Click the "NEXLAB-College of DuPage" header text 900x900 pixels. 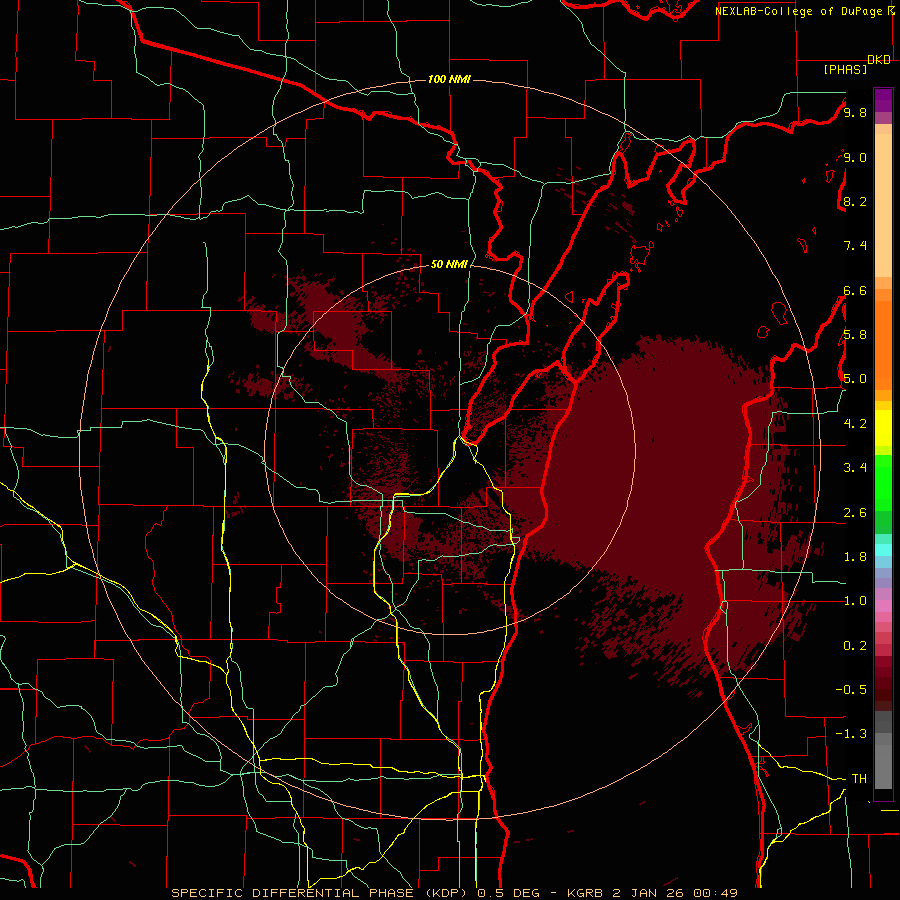[x=798, y=11]
